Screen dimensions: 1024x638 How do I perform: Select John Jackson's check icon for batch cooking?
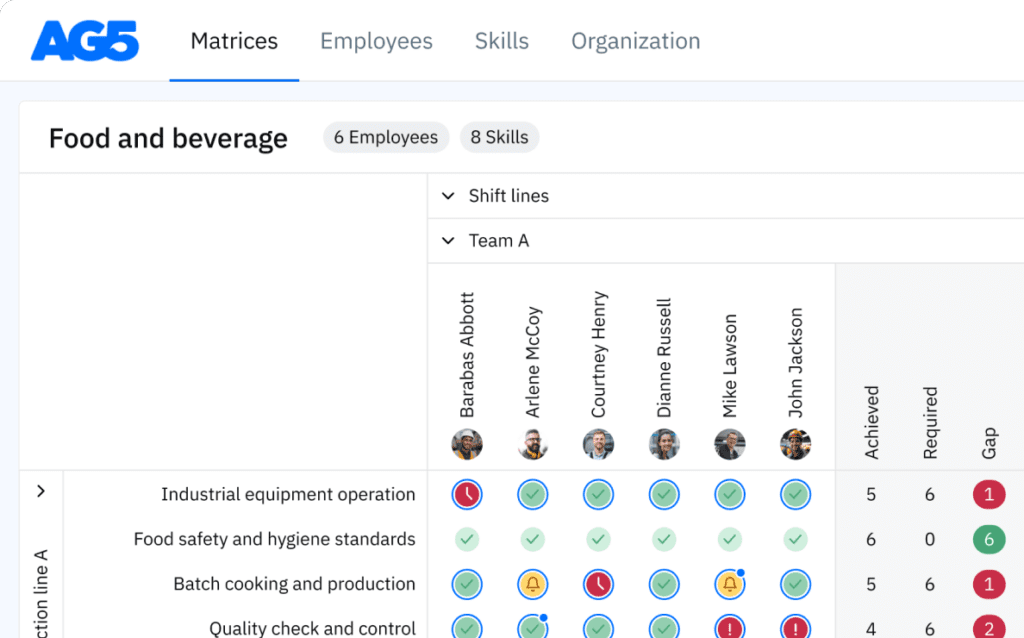pyautogui.click(x=796, y=584)
